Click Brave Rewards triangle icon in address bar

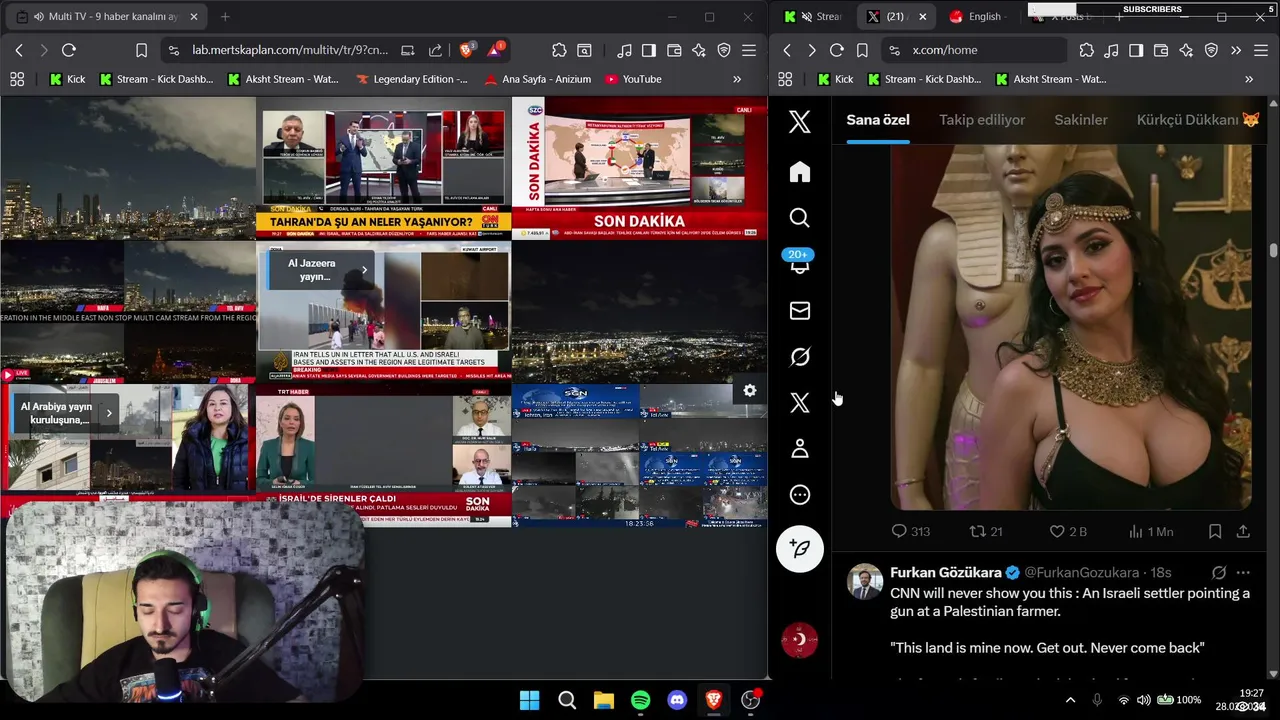pos(495,50)
